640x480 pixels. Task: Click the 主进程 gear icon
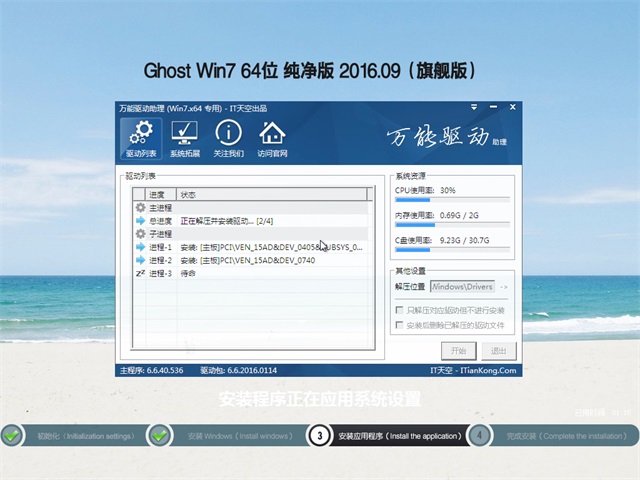[x=140, y=208]
